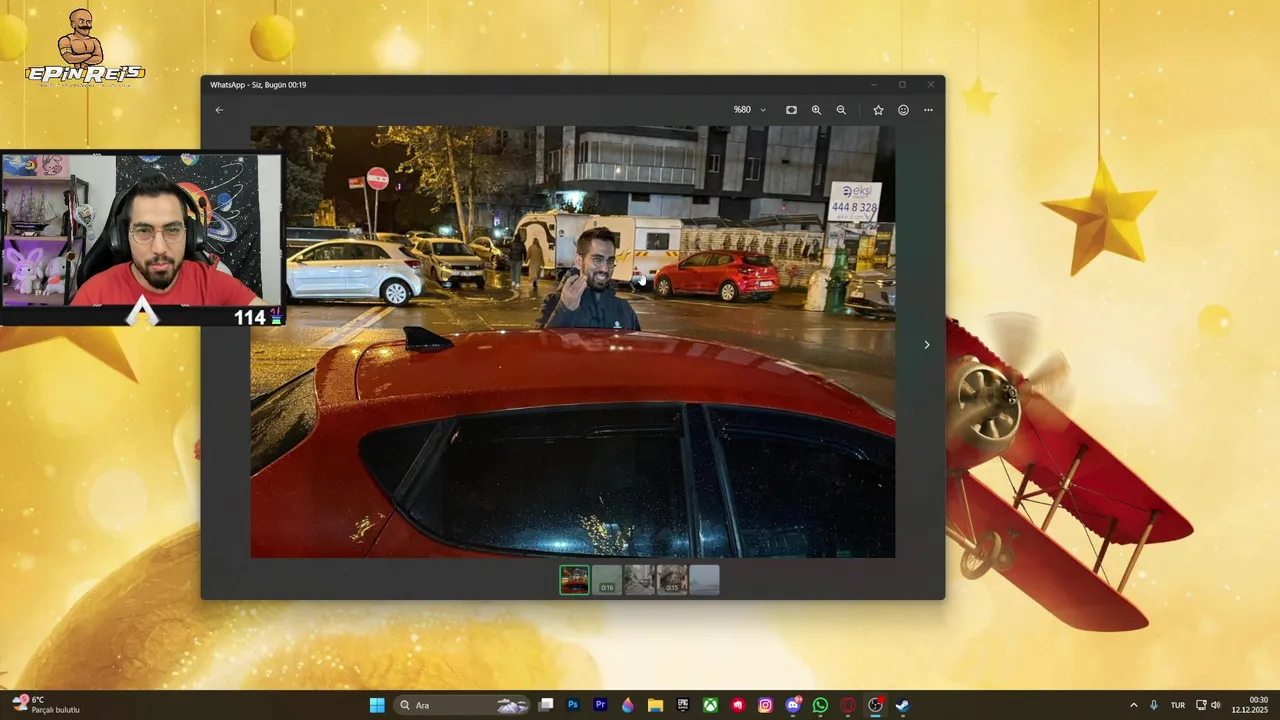Go back using the viewer's left arrow
Screen dimensions: 1280x720
pos(219,110)
